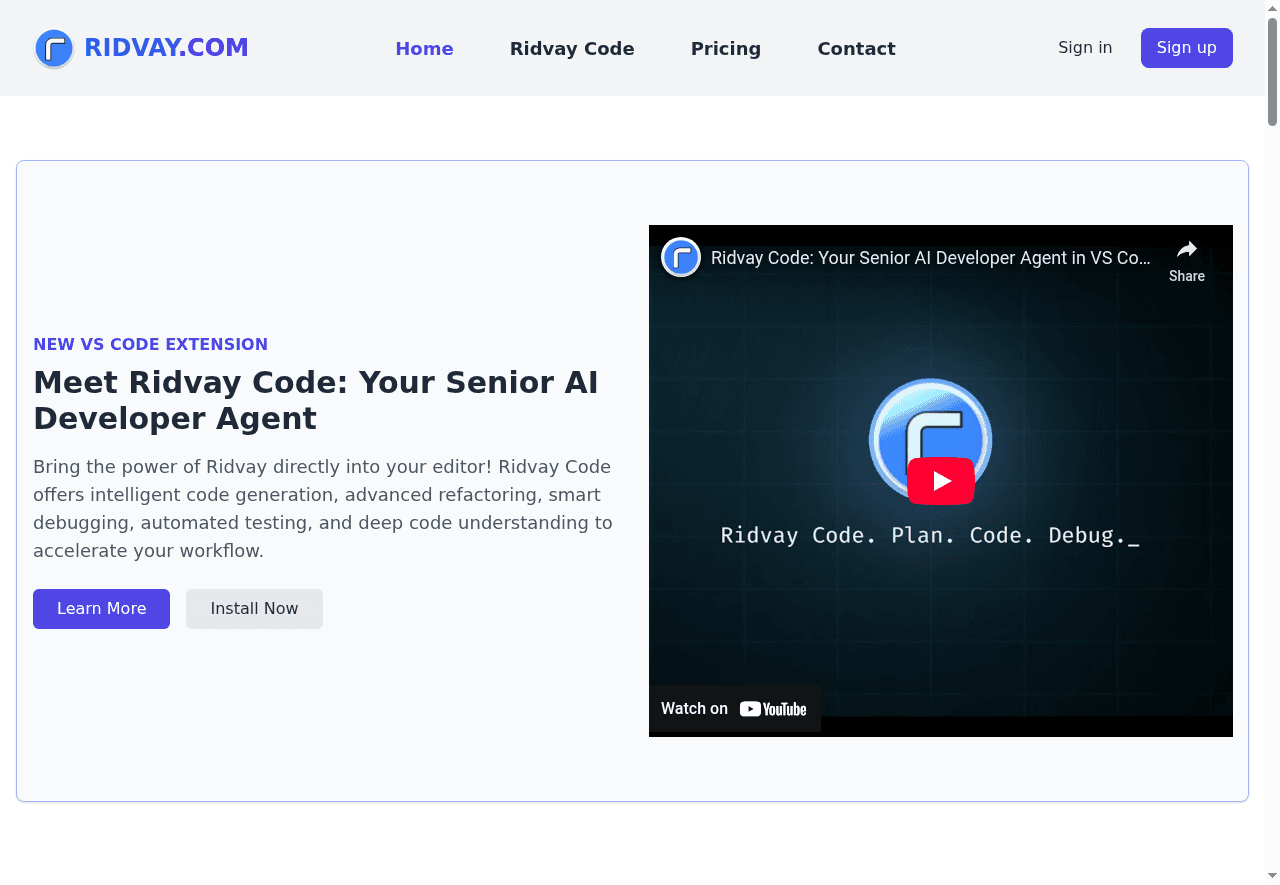1280x885 pixels.
Task: Click the NEW VS CODE EXTENSION label
Action: pos(150,344)
